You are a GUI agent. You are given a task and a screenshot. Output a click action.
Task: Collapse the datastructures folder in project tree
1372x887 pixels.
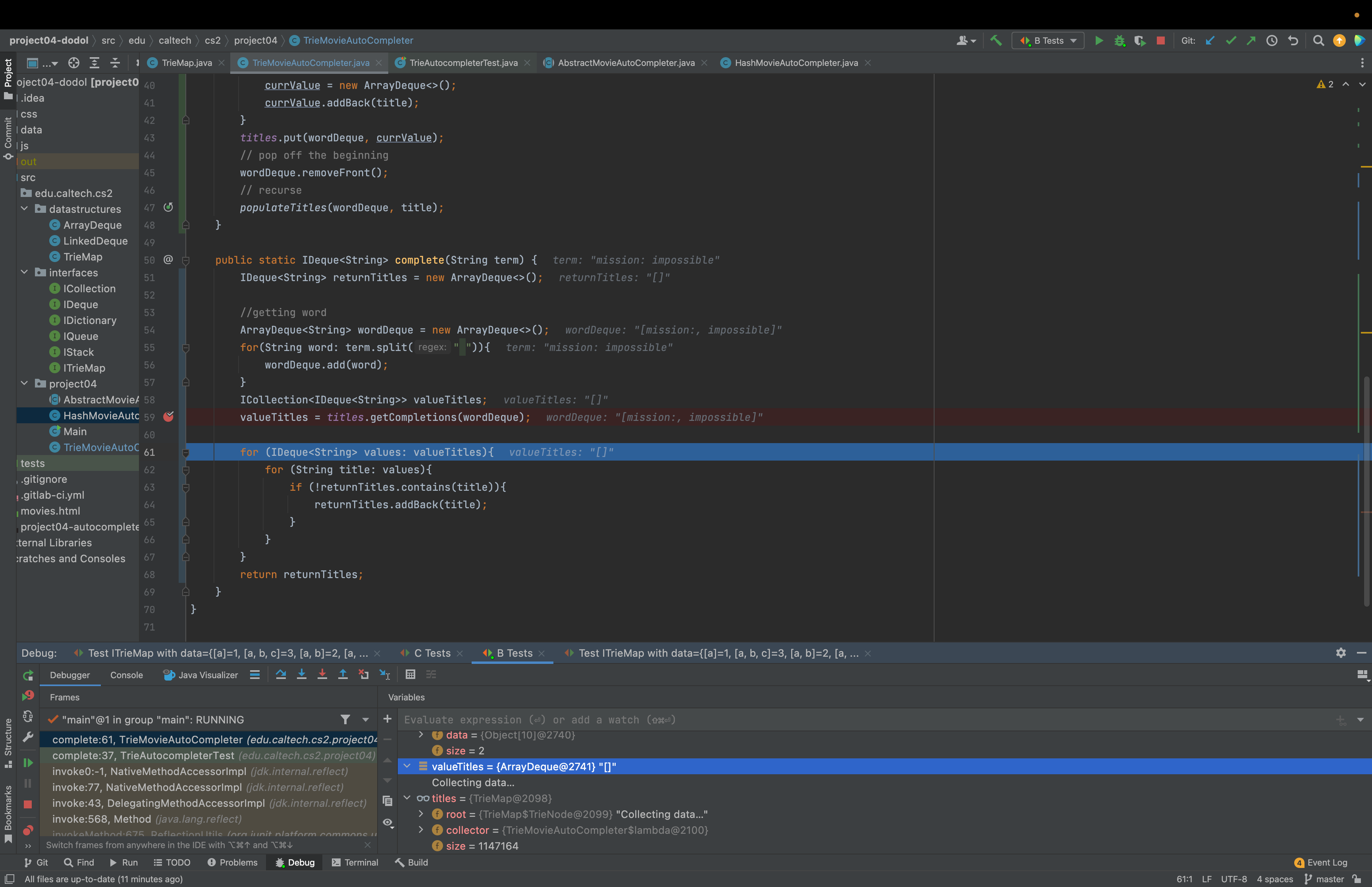[x=25, y=208]
